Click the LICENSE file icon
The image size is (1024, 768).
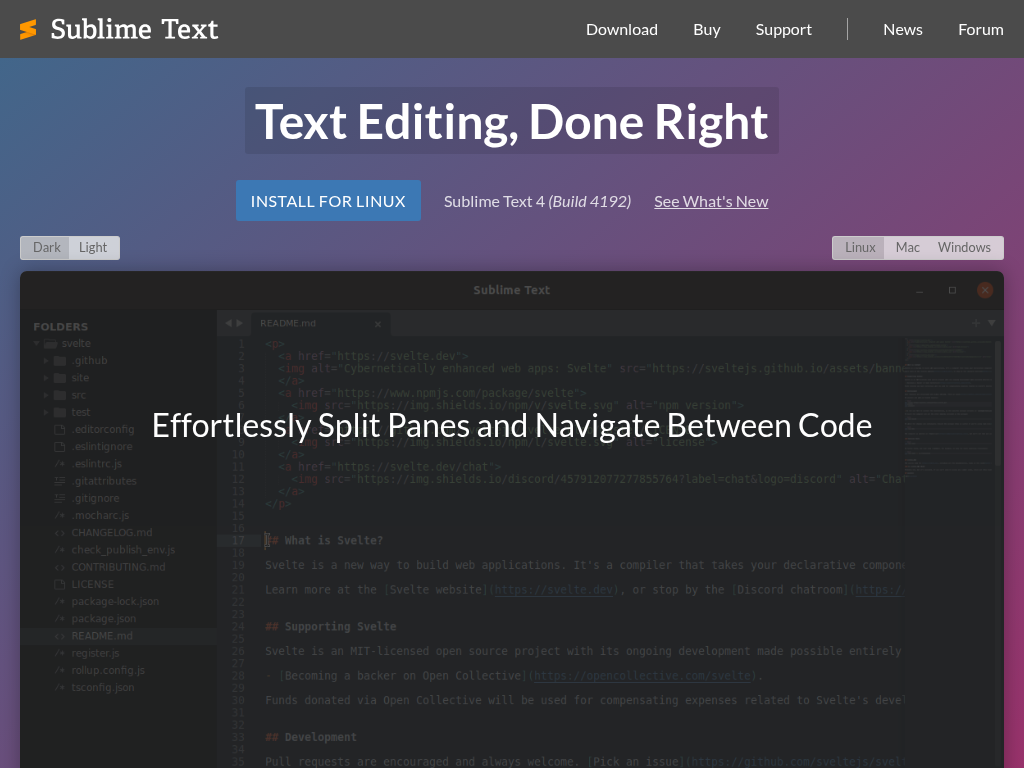(60, 584)
